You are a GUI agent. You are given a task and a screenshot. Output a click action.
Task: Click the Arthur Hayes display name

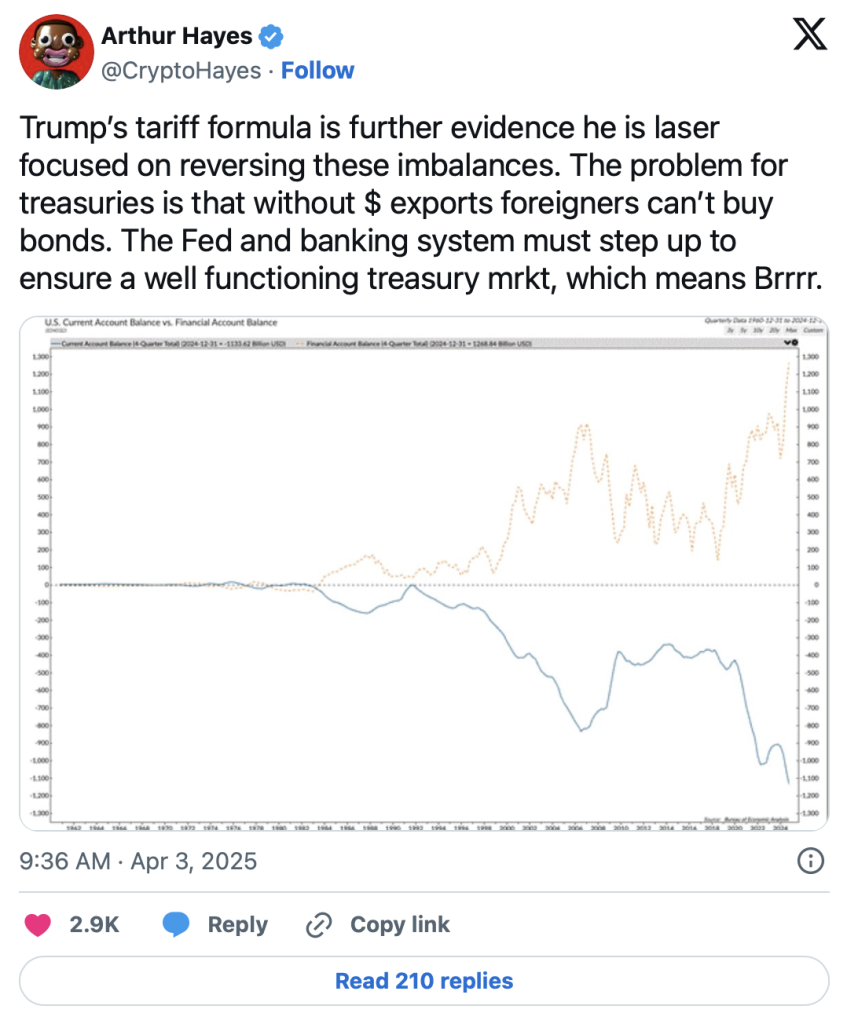176,38
